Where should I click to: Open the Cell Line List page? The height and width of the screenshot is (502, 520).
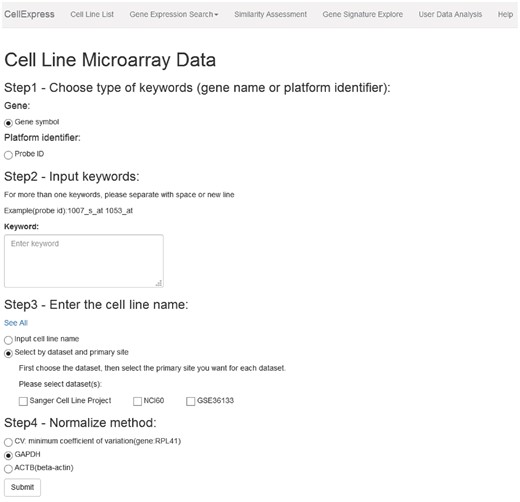point(92,14)
